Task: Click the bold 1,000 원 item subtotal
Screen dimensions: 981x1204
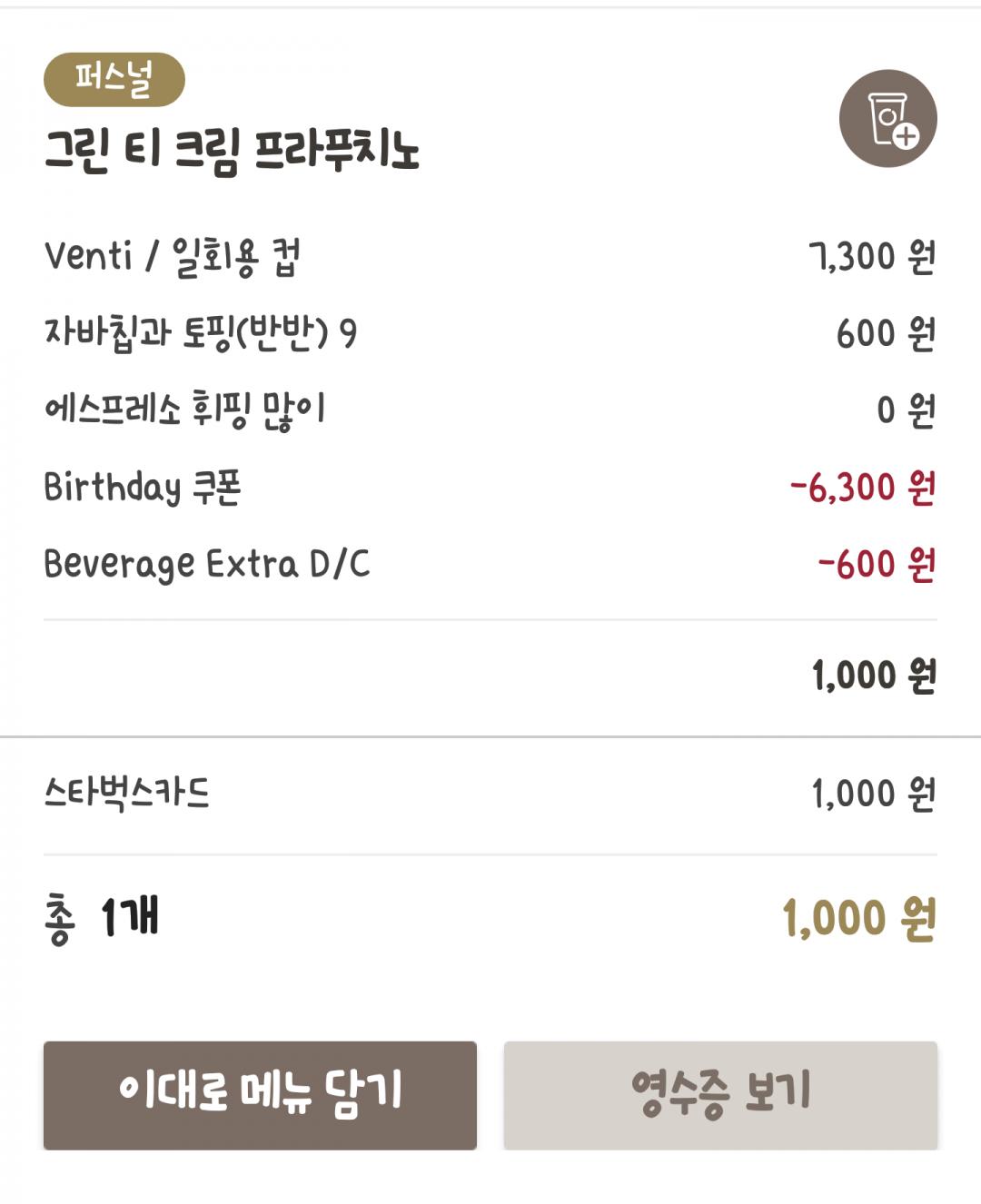Action: point(873,676)
